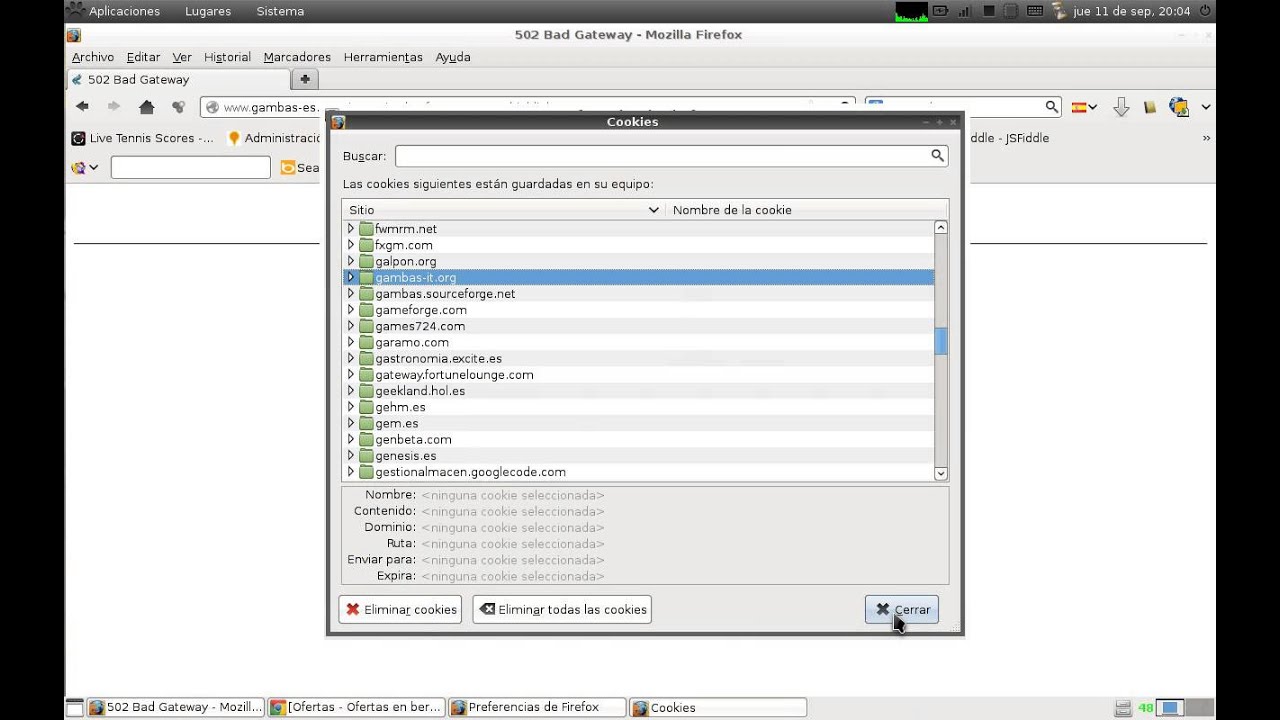Expand the fwmrm.net cookie folder
Screen dimensions: 1280x720
(350, 229)
